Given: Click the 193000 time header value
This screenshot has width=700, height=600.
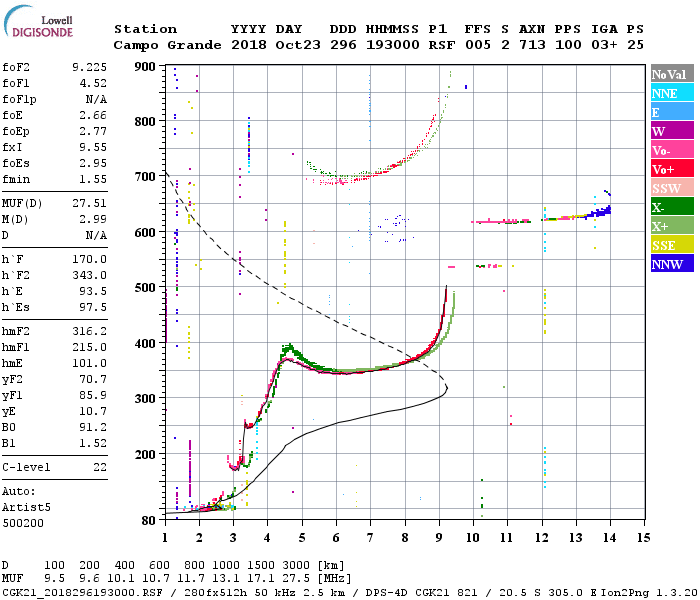Looking at the screenshot, I should (x=392, y=45).
